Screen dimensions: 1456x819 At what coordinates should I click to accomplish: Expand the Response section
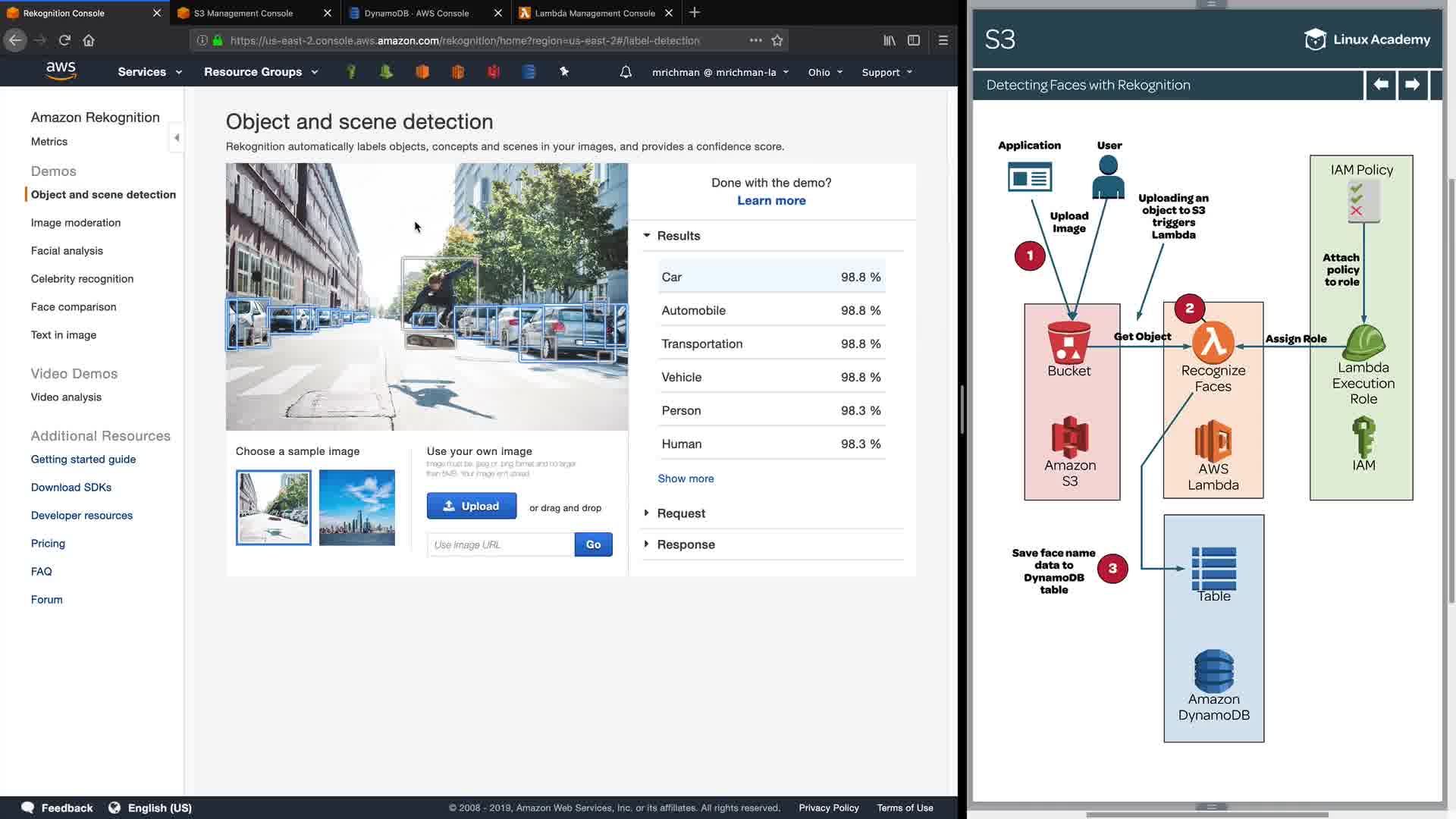coord(685,544)
